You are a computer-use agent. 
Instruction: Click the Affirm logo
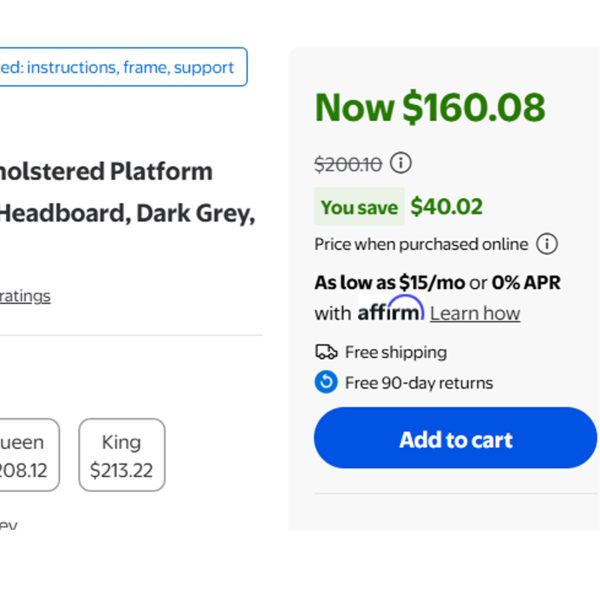[x=391, y=309]
